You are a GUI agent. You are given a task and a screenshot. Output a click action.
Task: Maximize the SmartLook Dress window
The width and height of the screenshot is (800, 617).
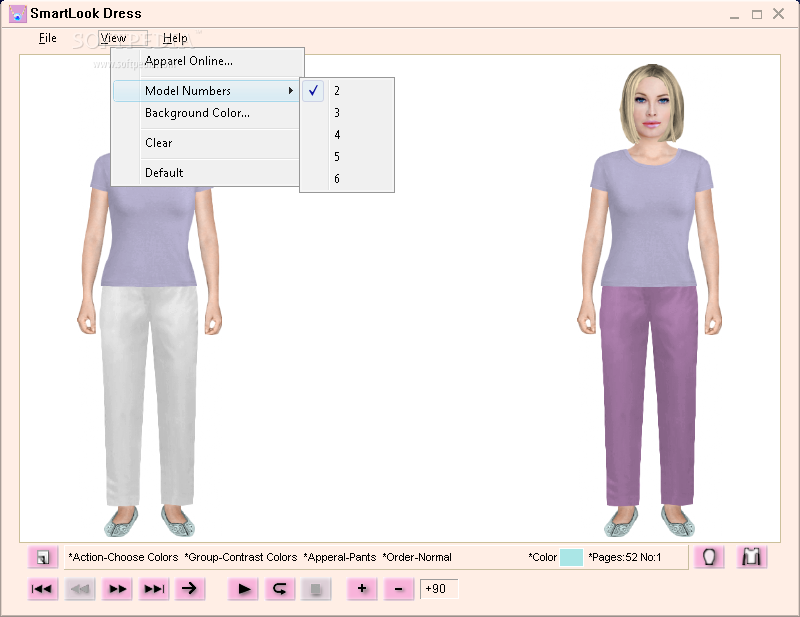757,14
